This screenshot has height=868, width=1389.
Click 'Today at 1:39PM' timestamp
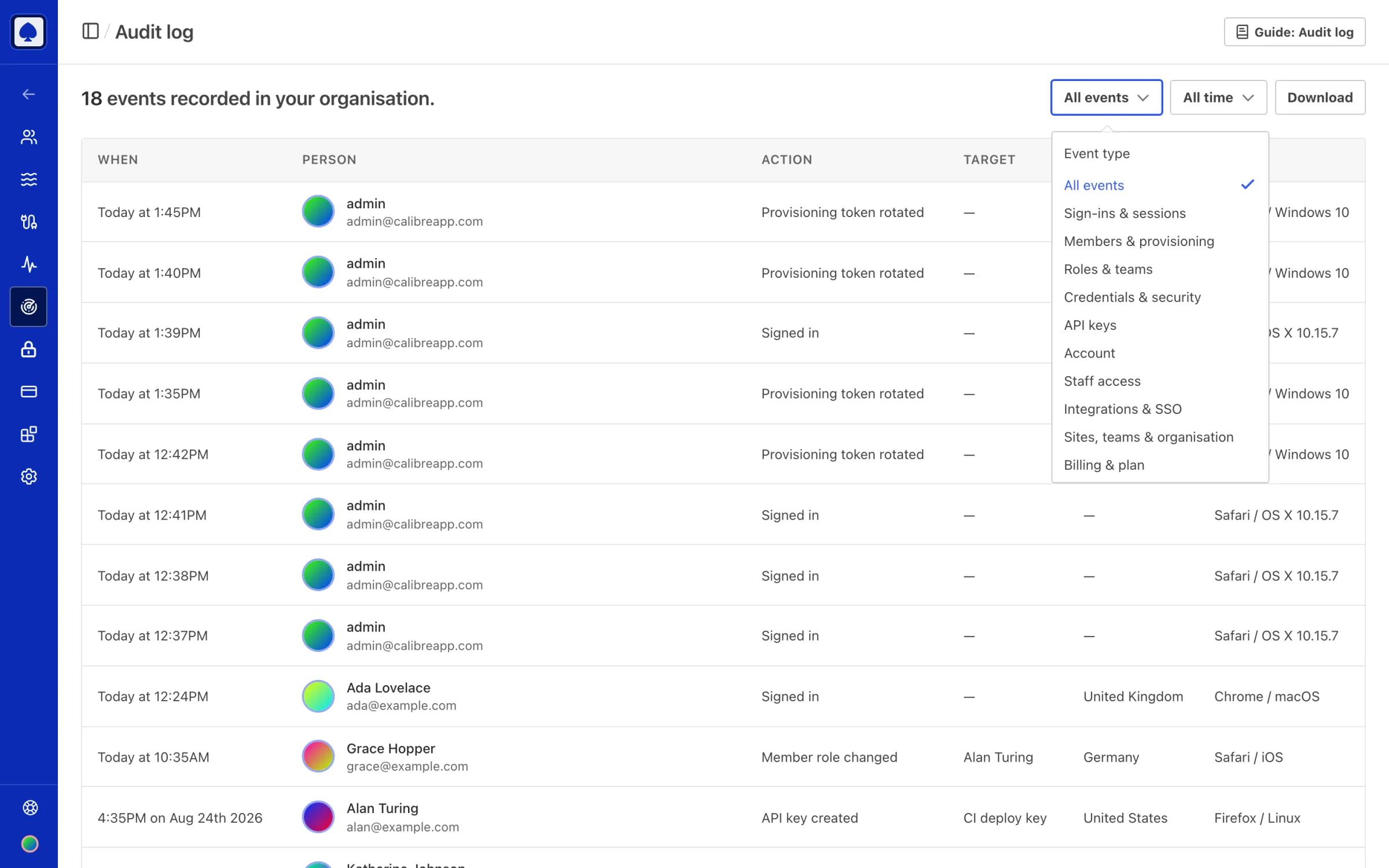(149, 333)
